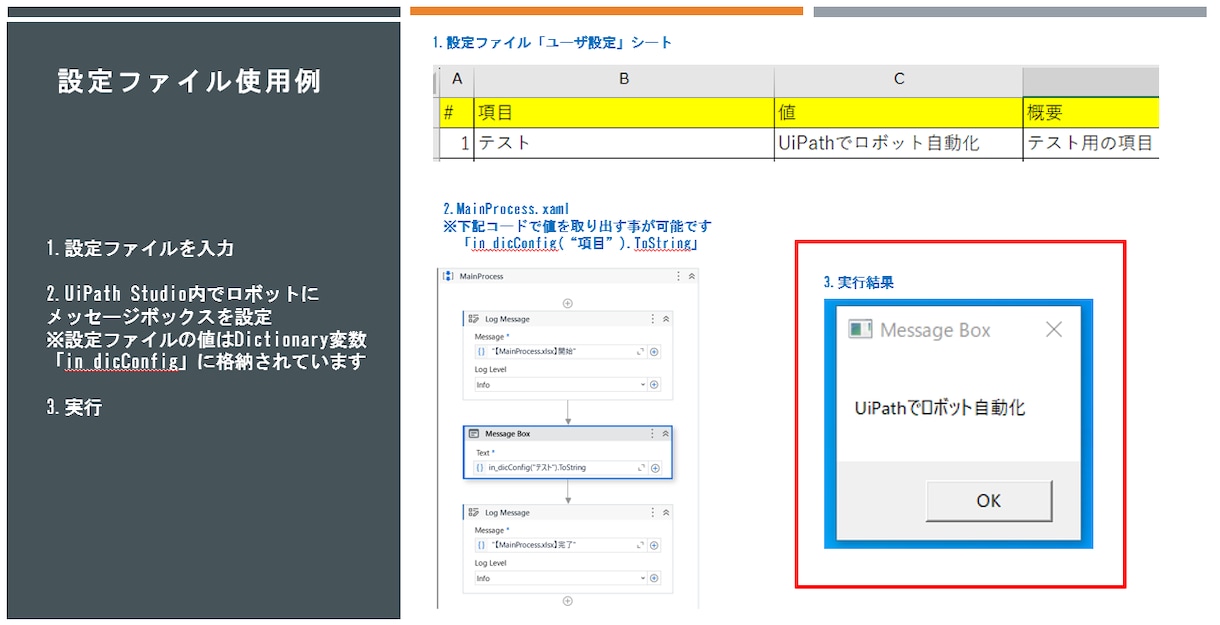Click the 'Message Box' activity title text

coord(508,434)
